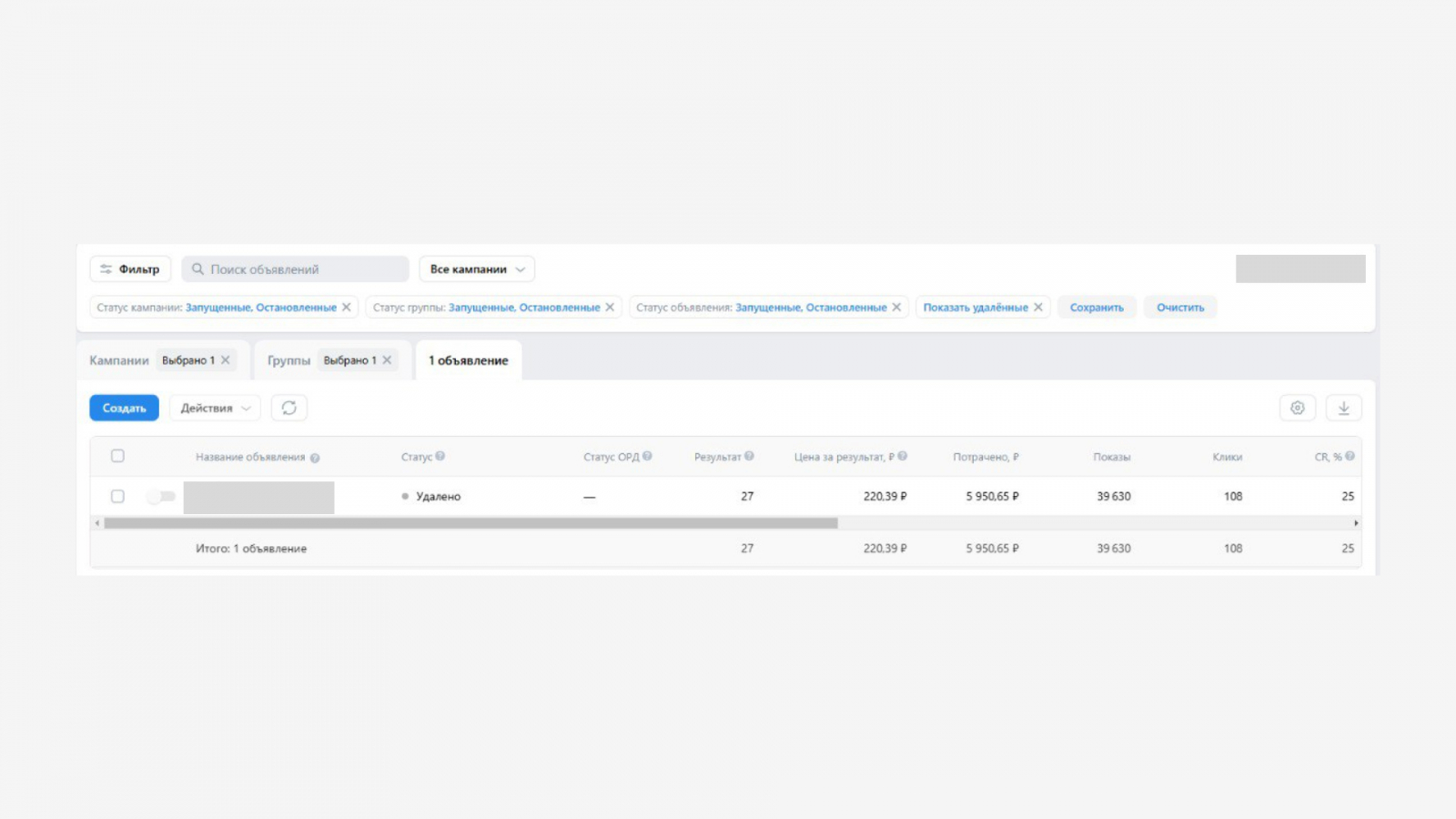Edit the Статус объявления filter values
Image resolution: width=1456 pixels, height=819 pixels.
(x=811, y=308)
